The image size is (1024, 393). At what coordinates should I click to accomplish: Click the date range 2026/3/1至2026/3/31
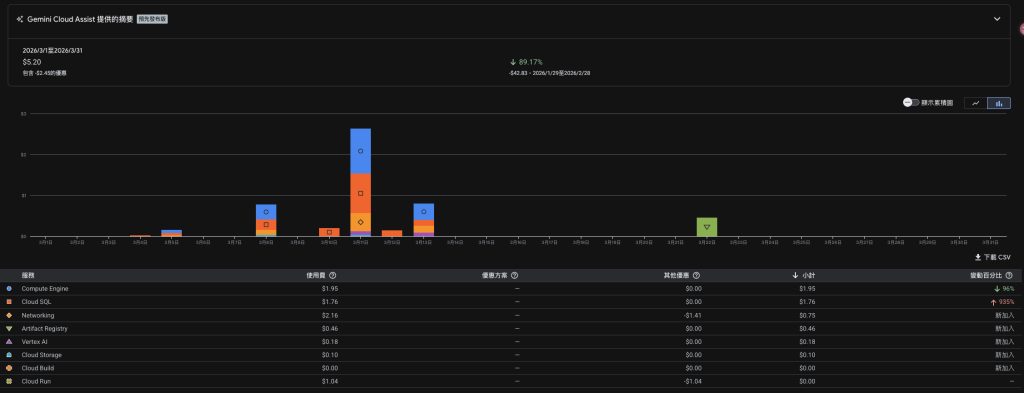tap(52, 50)
